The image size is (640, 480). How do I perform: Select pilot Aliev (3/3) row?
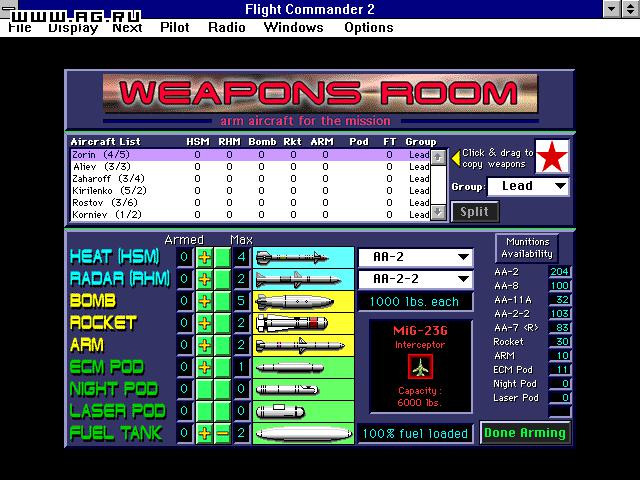click(x=251, y=167)
